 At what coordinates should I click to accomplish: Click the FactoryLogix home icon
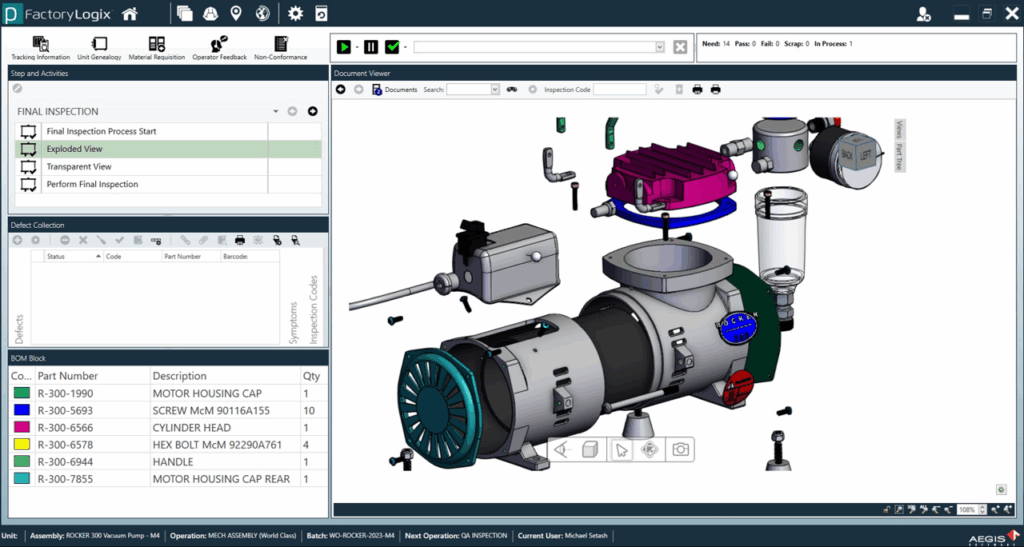pos(130,14)
